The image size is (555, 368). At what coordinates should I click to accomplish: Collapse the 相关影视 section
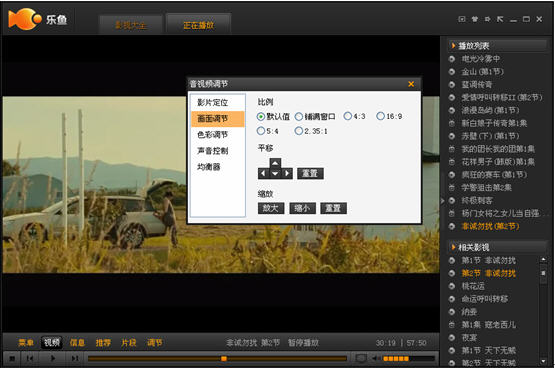(453, 247)
